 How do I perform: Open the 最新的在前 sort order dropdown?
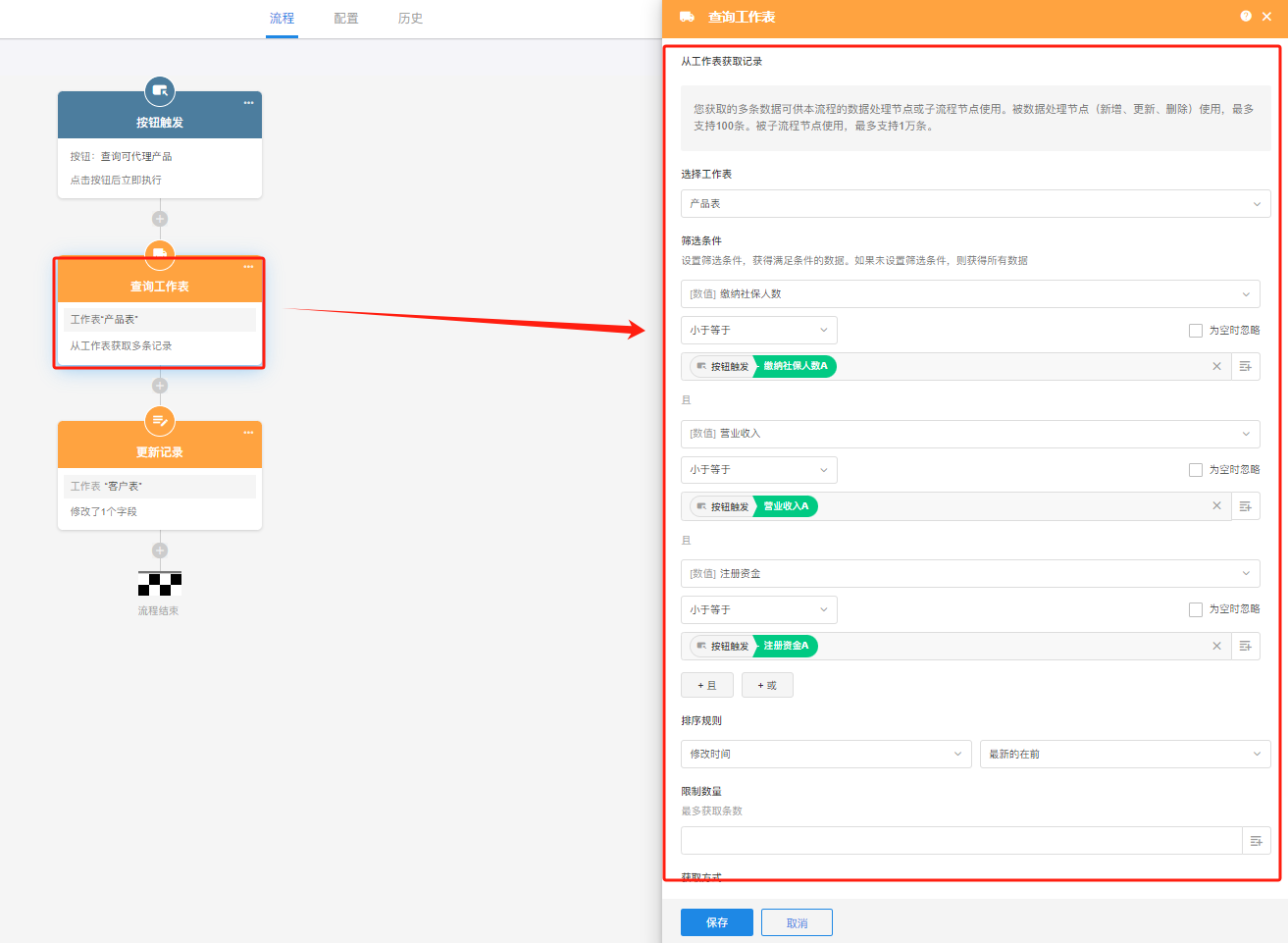point(1125,755)
